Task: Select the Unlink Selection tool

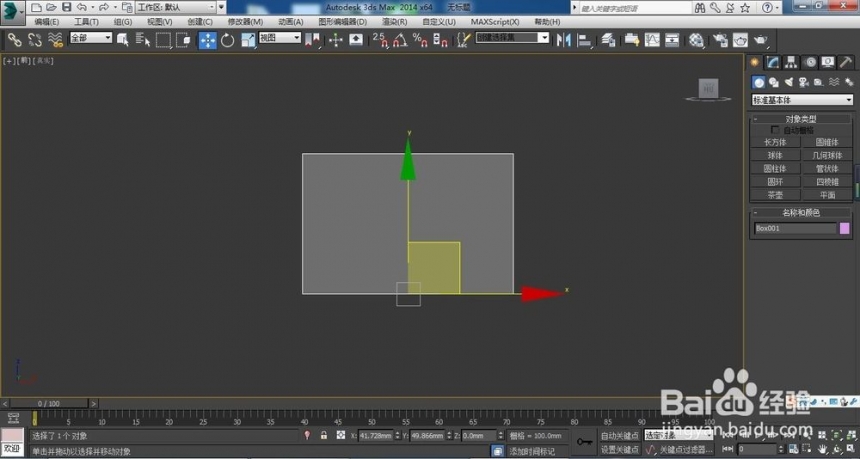Action: 35,40
